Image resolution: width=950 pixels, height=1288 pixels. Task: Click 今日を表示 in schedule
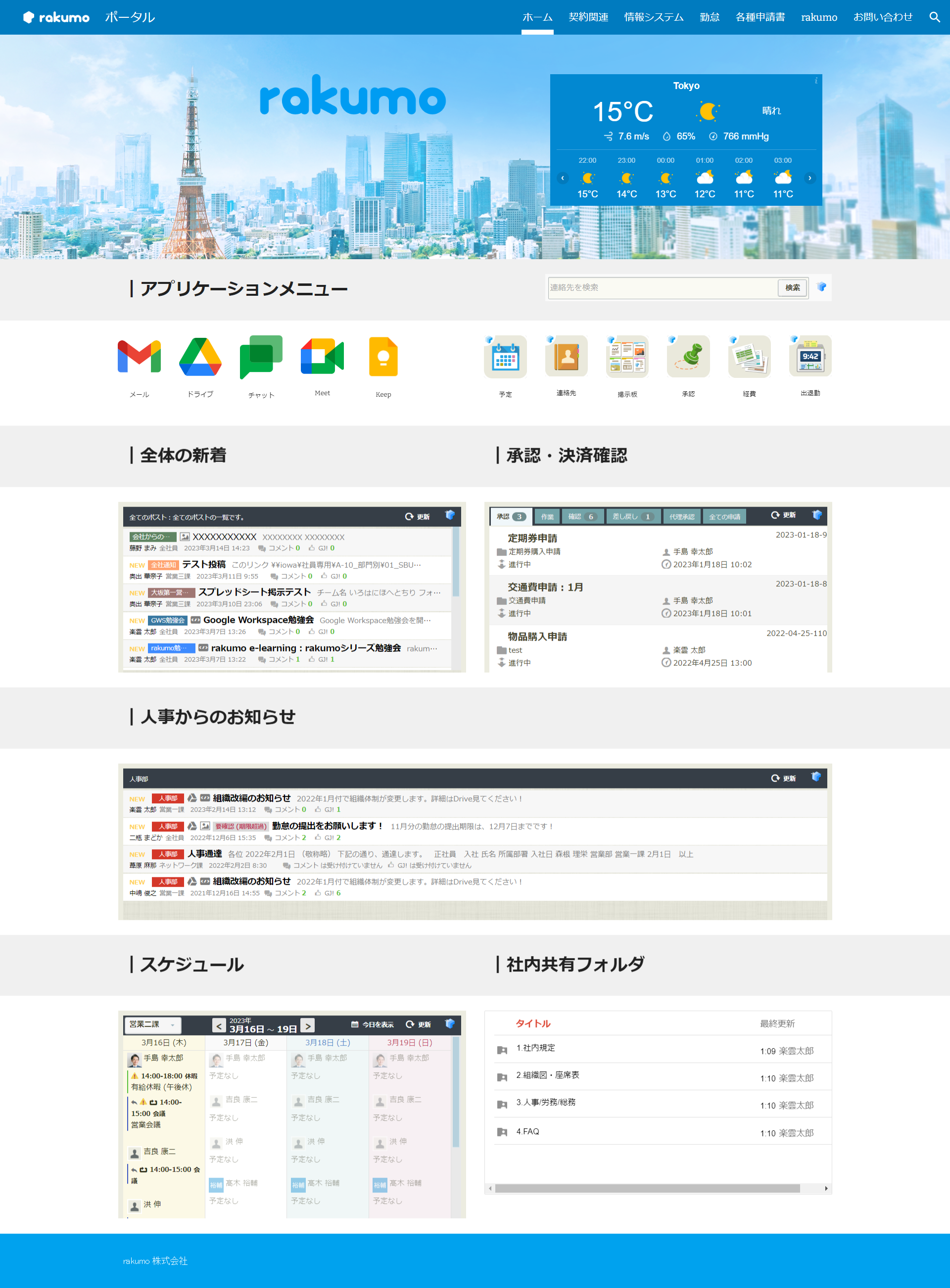click(372, 1025)
